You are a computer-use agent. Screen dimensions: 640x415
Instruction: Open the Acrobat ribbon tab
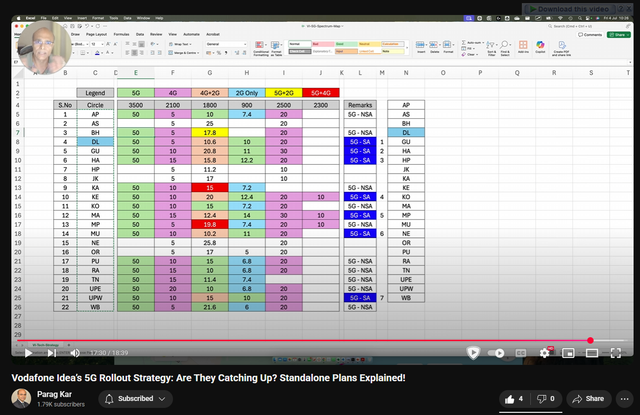tap(213, 34)
